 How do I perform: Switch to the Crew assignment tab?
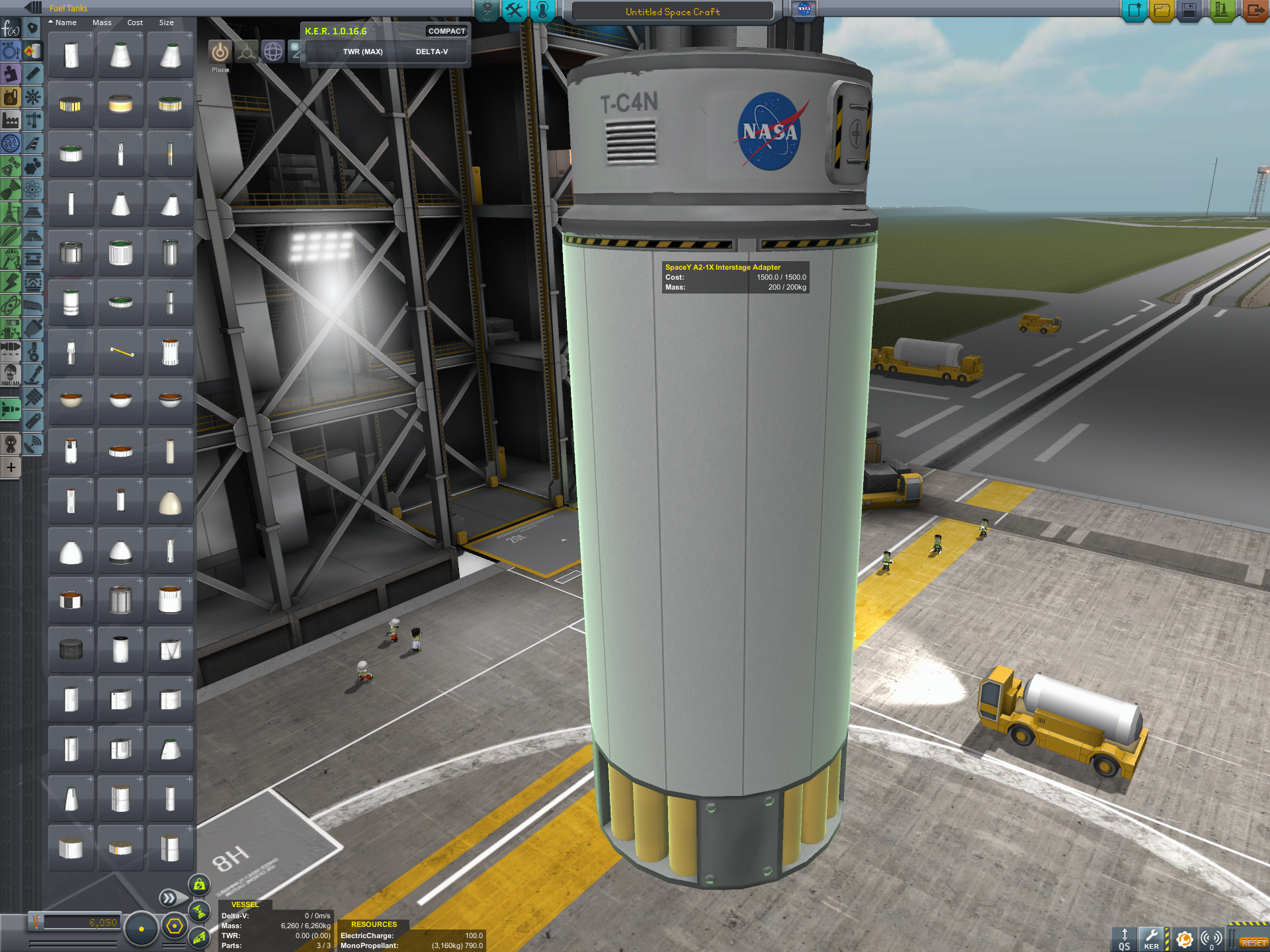[x=542, y=10]
